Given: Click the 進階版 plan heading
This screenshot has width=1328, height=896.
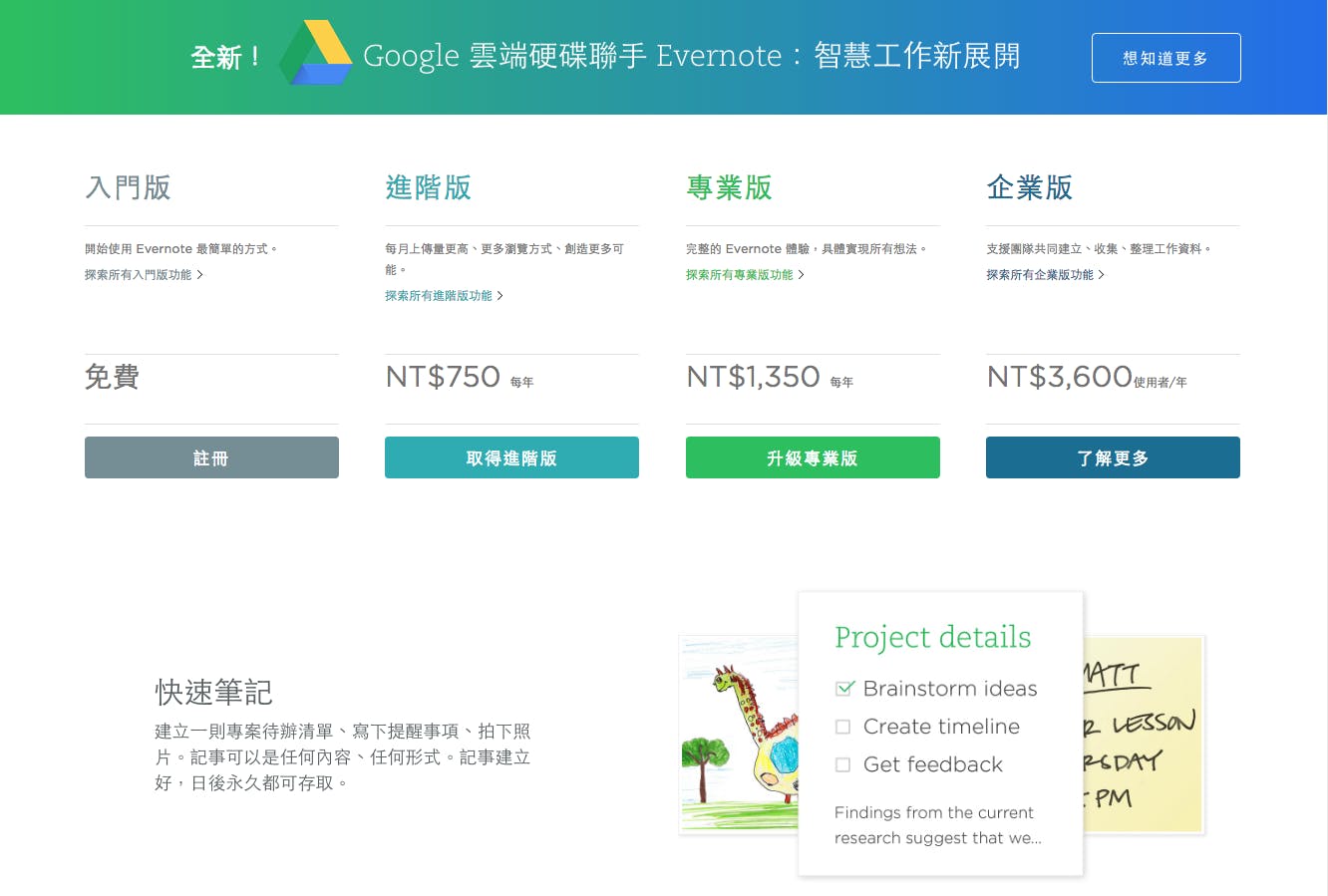Looking at the screenshot, I should [428, 187].
